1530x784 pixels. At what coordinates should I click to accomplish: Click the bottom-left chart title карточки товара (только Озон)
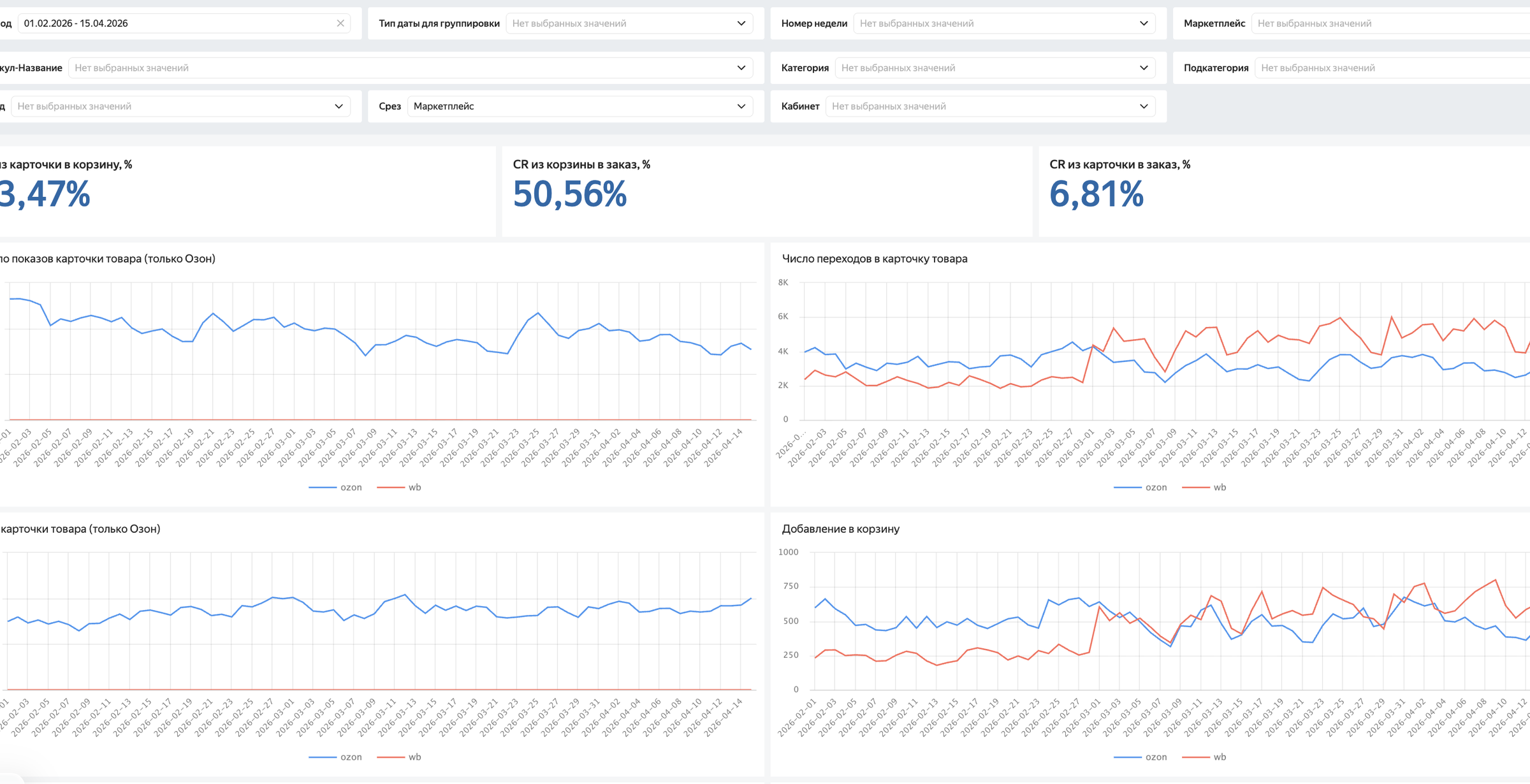click(x=80, y=529)
